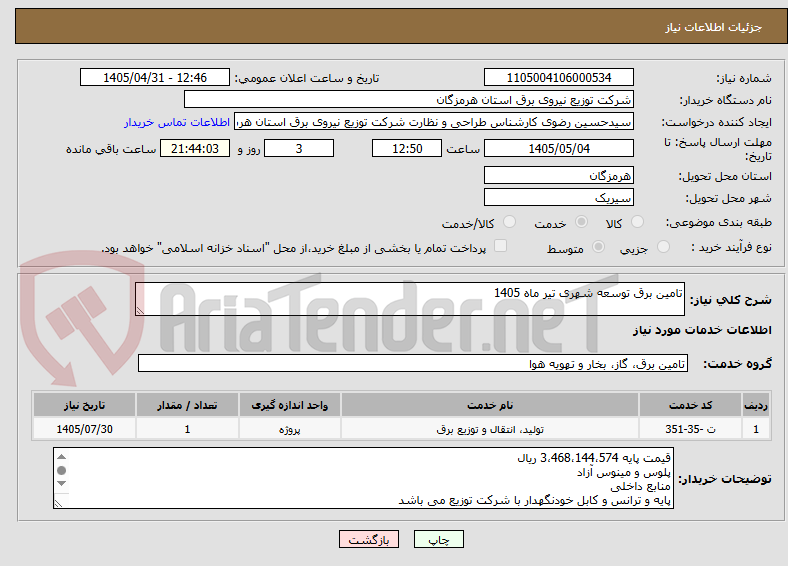The width and height of the screenshot is (788, 566).
Task: Click the نام خدمت column header
Action: (490, 405)
